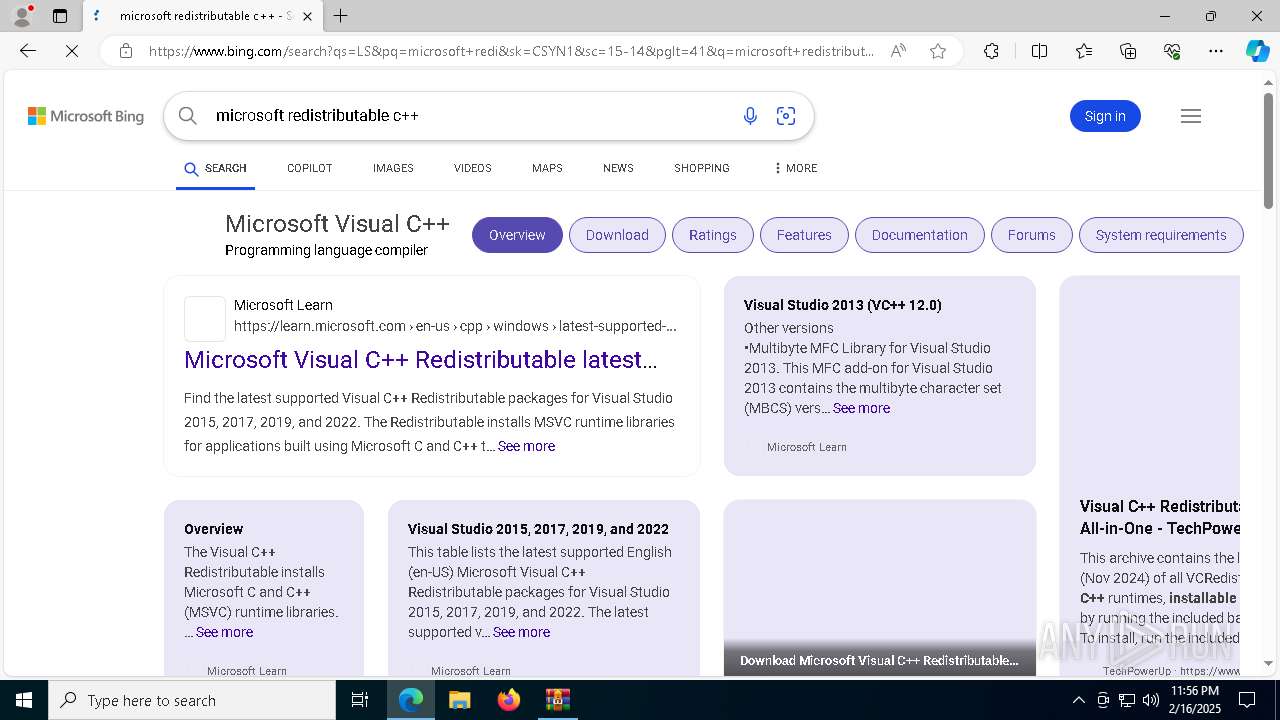
Task: Search using an image icon
Action: [786, 116]
